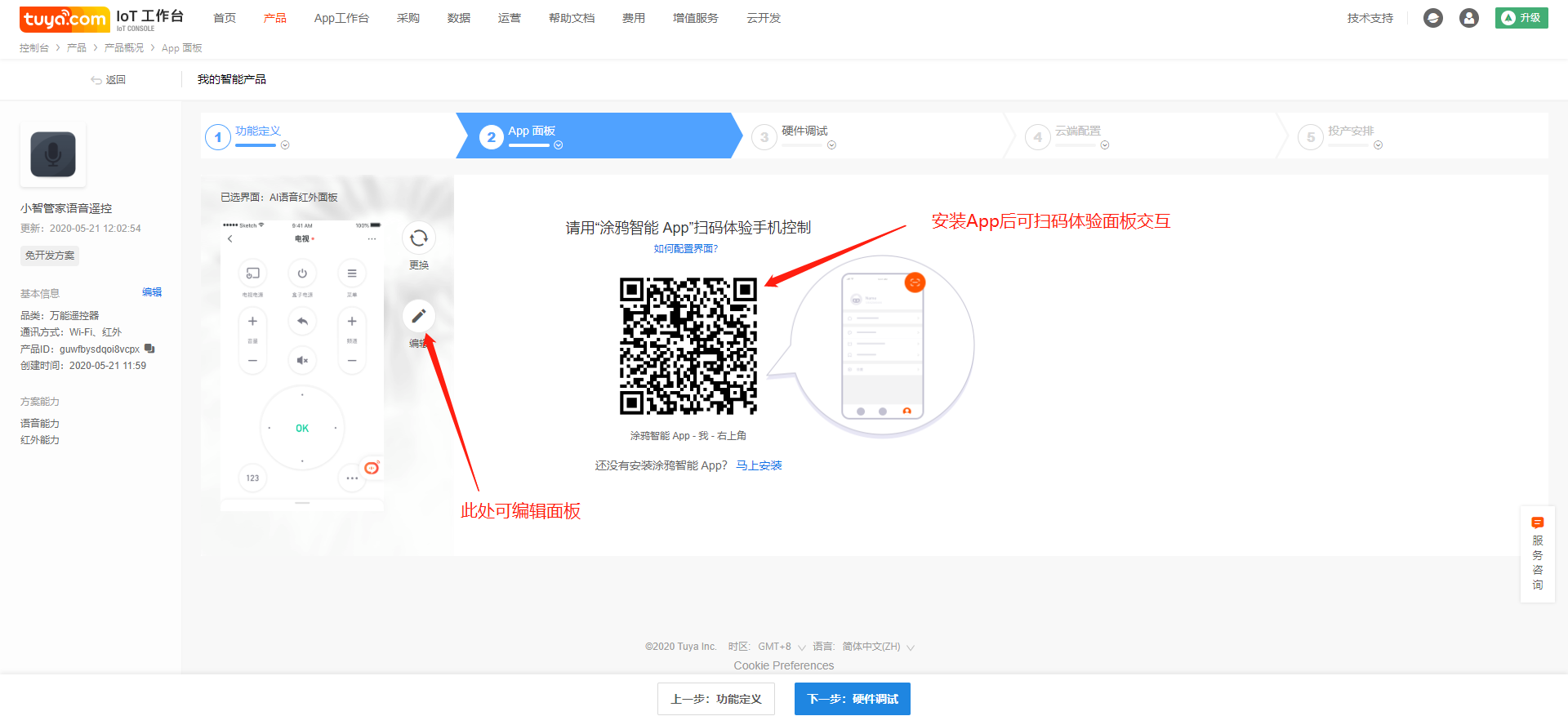1568x725 pixels.
Task: Click the 如何配置界面 help link
Action: click(x=685, y=249)
